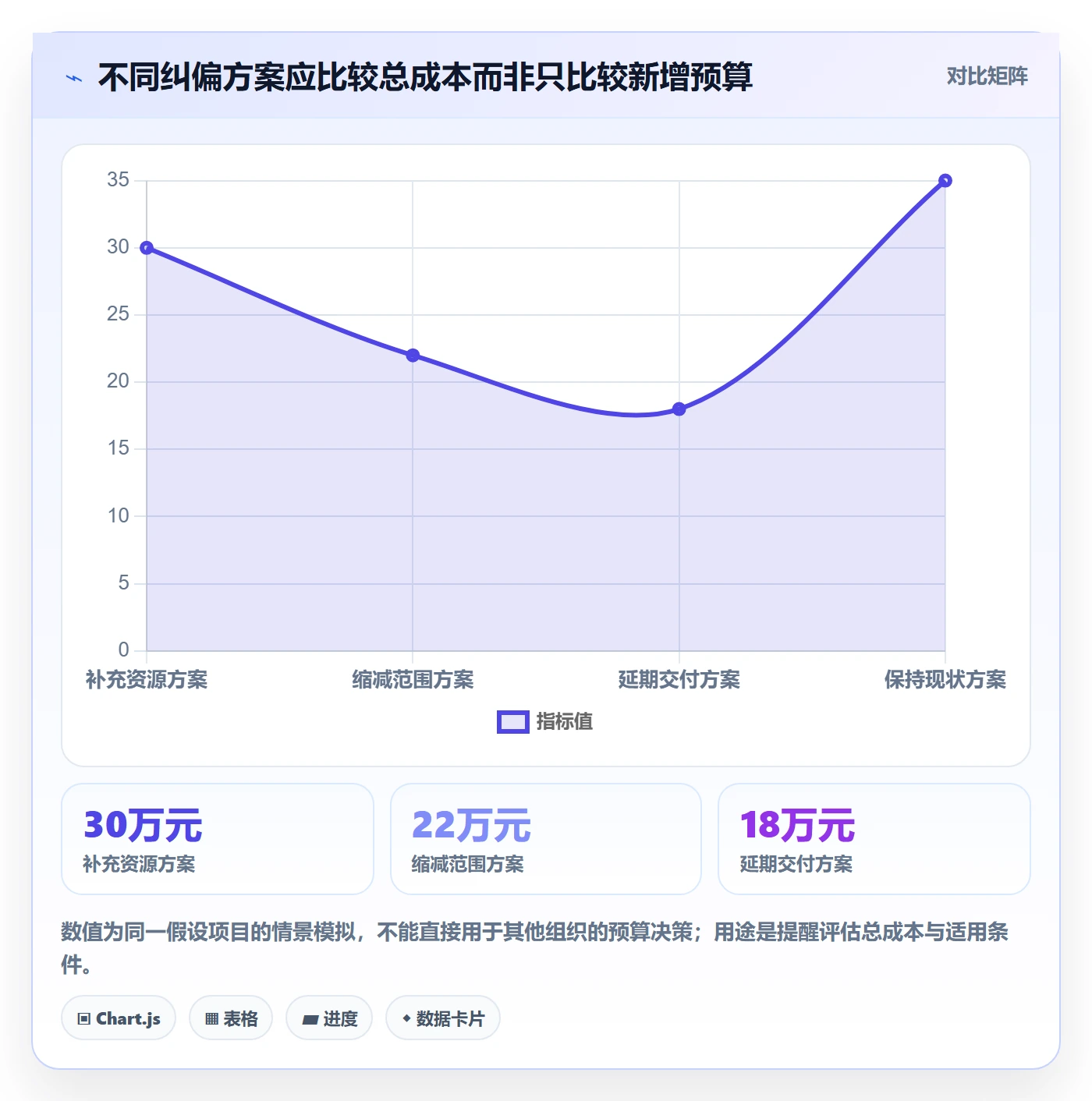
Task: Click the bar icon in 进度 chip
Action: click(x=310, y=1019)
